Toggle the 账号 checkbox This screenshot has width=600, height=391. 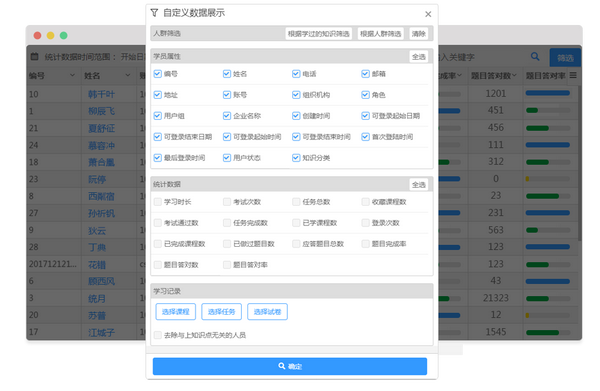click(x=227, y=95)
